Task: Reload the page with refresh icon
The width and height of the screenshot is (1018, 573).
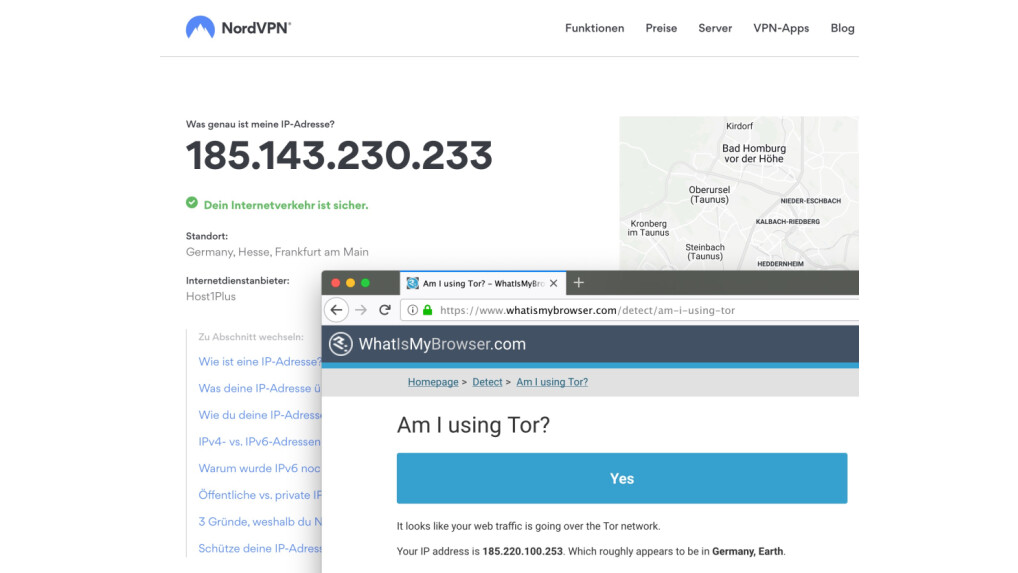Action: 385,310
